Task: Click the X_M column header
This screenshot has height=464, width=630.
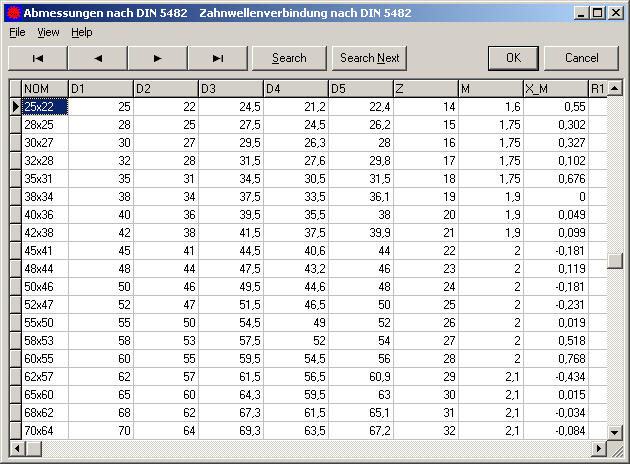Action: tap(555, 89)
